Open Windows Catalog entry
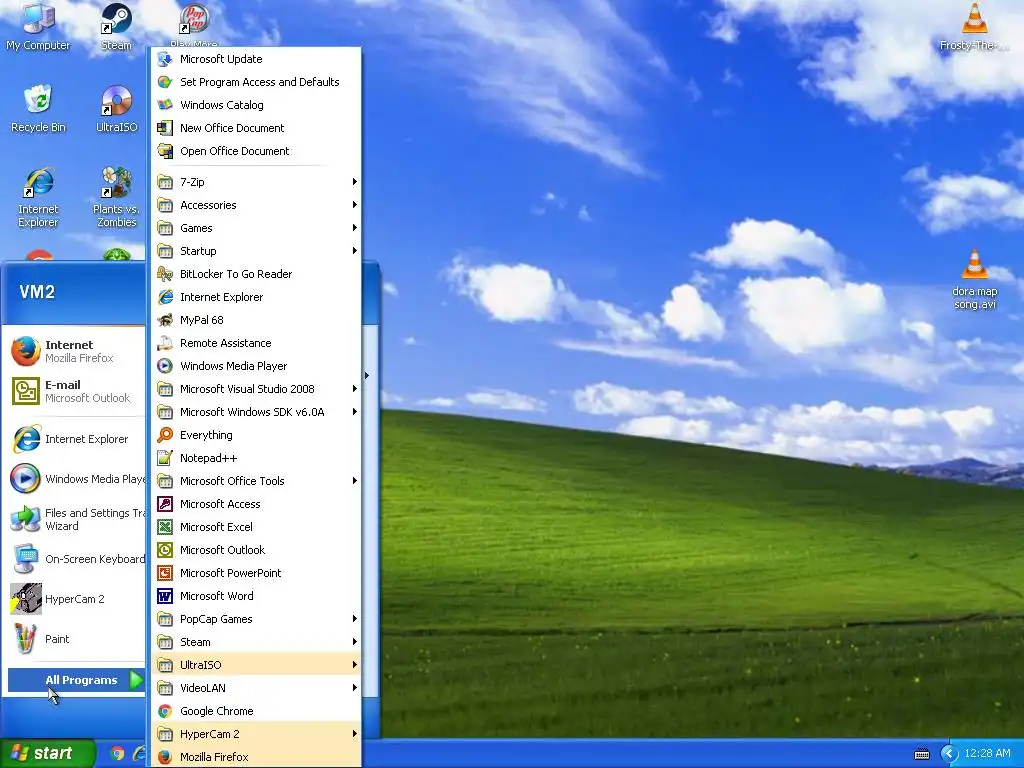Viewport: 1024px width, 768px height. click(x=256, y=105)
